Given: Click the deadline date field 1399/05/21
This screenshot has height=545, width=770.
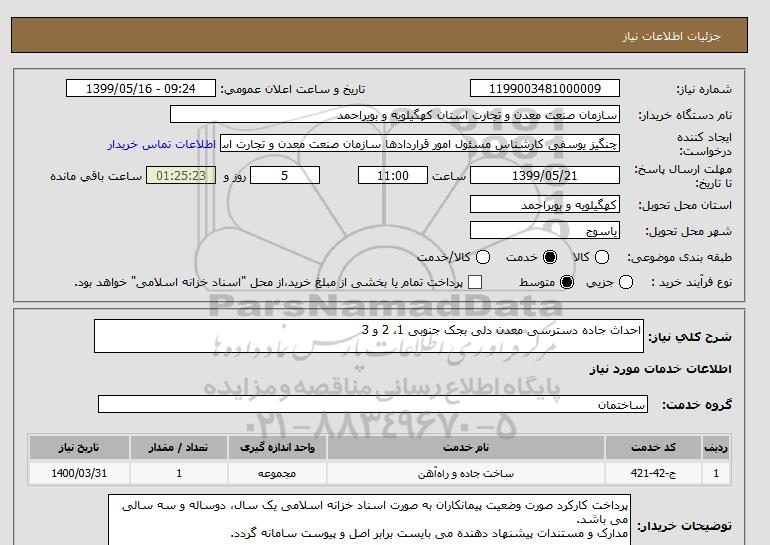Looking at the screenshot, I should [545, 175].
